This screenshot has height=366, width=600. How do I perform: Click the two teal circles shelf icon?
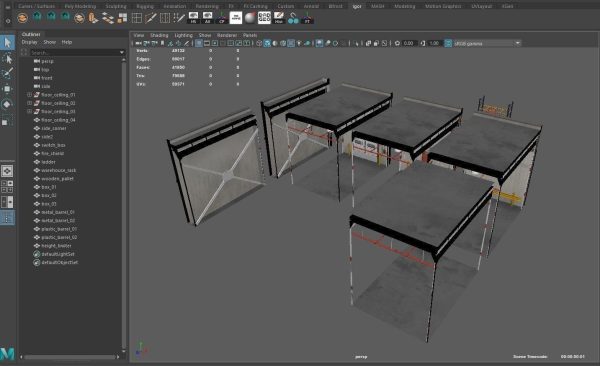293,18
